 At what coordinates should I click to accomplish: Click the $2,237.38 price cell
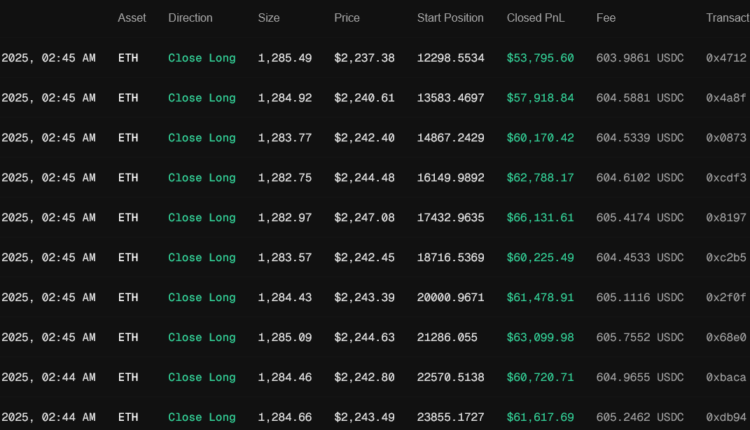tap(364, 58)
